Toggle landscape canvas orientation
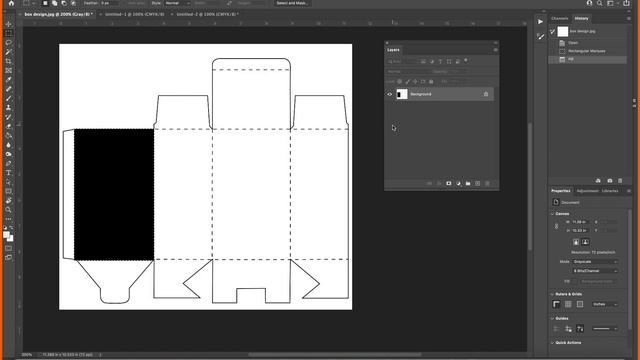The image size is (640, 360). coord(585,242)
